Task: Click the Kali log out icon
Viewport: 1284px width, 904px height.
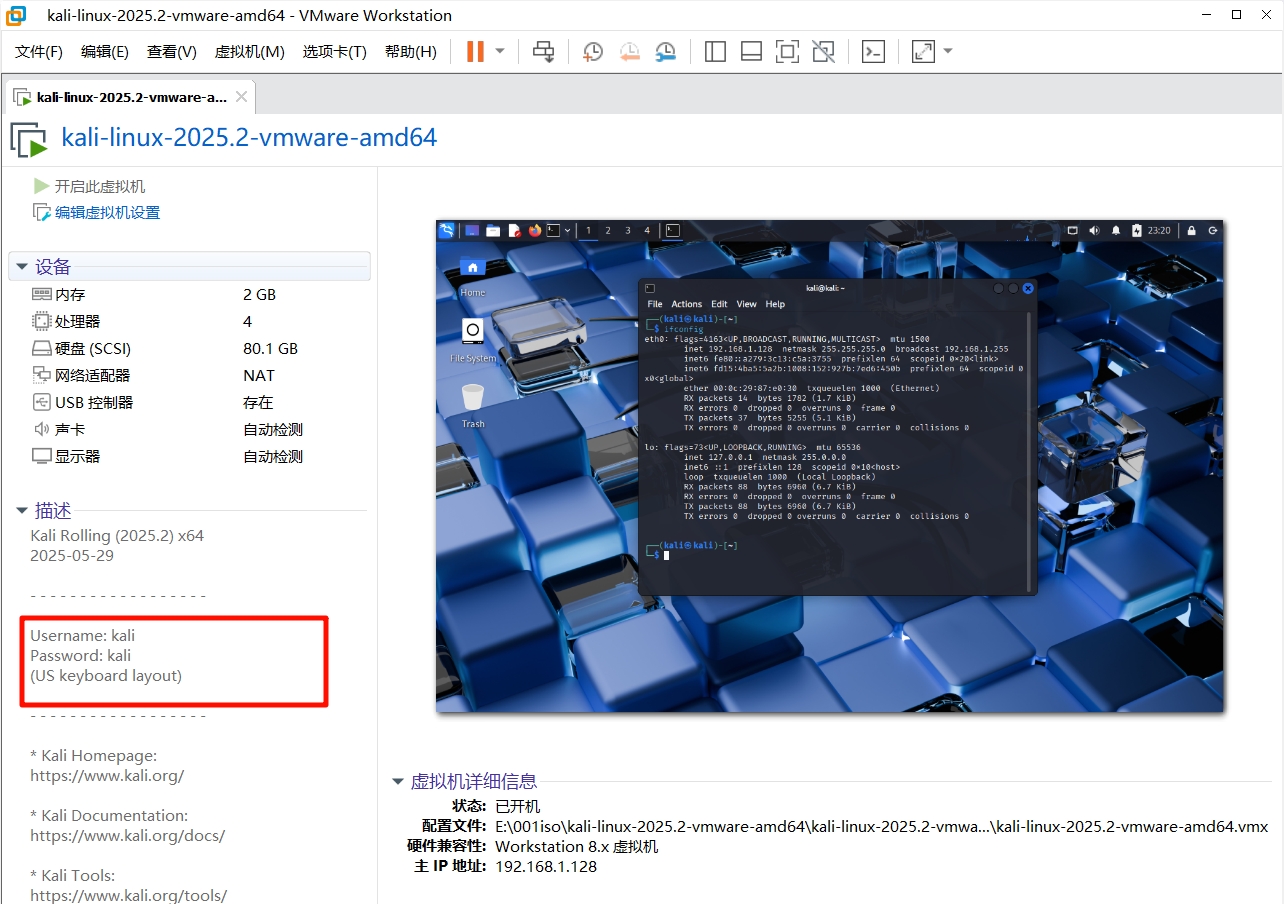Action: (1213, 230)
